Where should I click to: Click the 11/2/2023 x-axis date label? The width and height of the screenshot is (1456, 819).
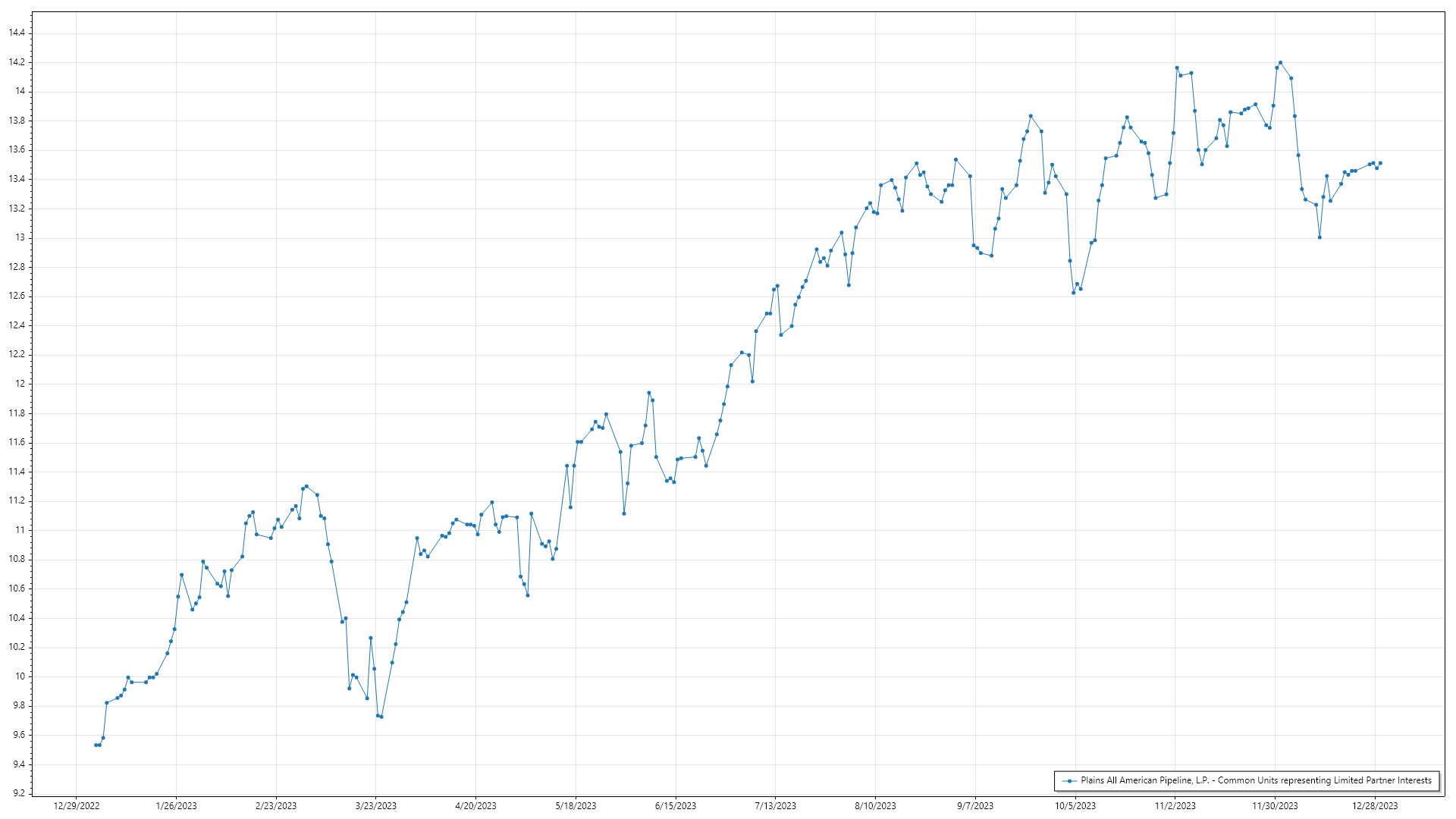(1175, 806)
